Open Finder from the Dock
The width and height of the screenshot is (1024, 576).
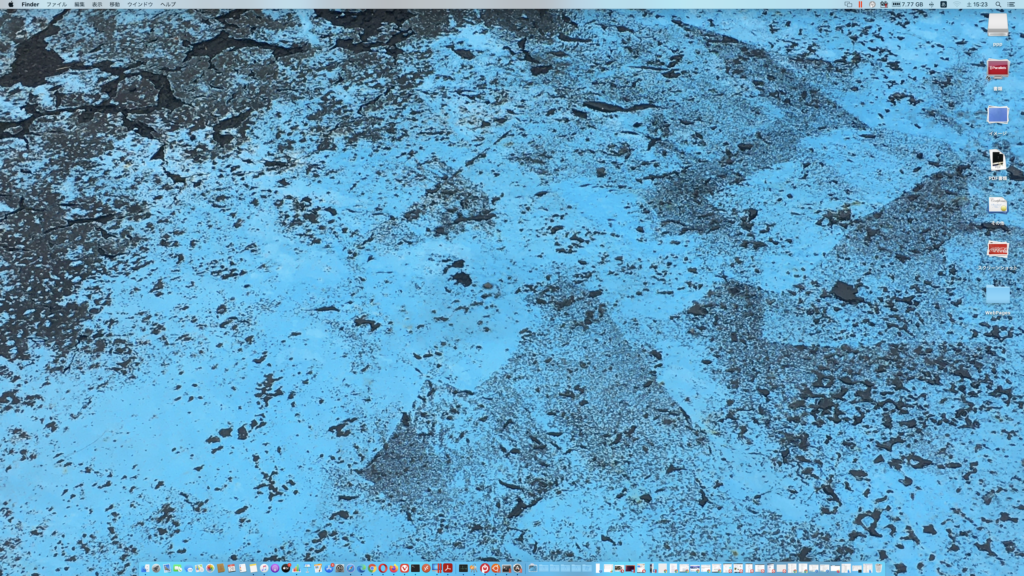[x=146, y=568]
